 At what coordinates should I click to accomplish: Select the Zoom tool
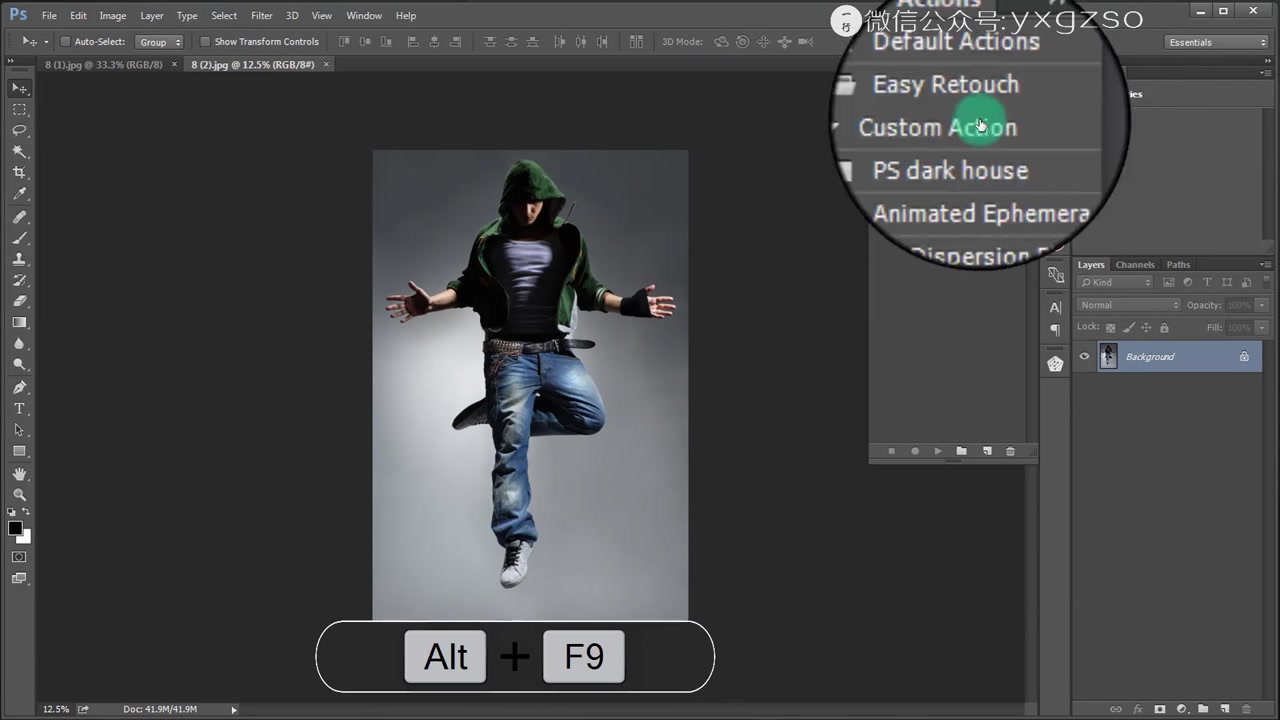(19, 495)
